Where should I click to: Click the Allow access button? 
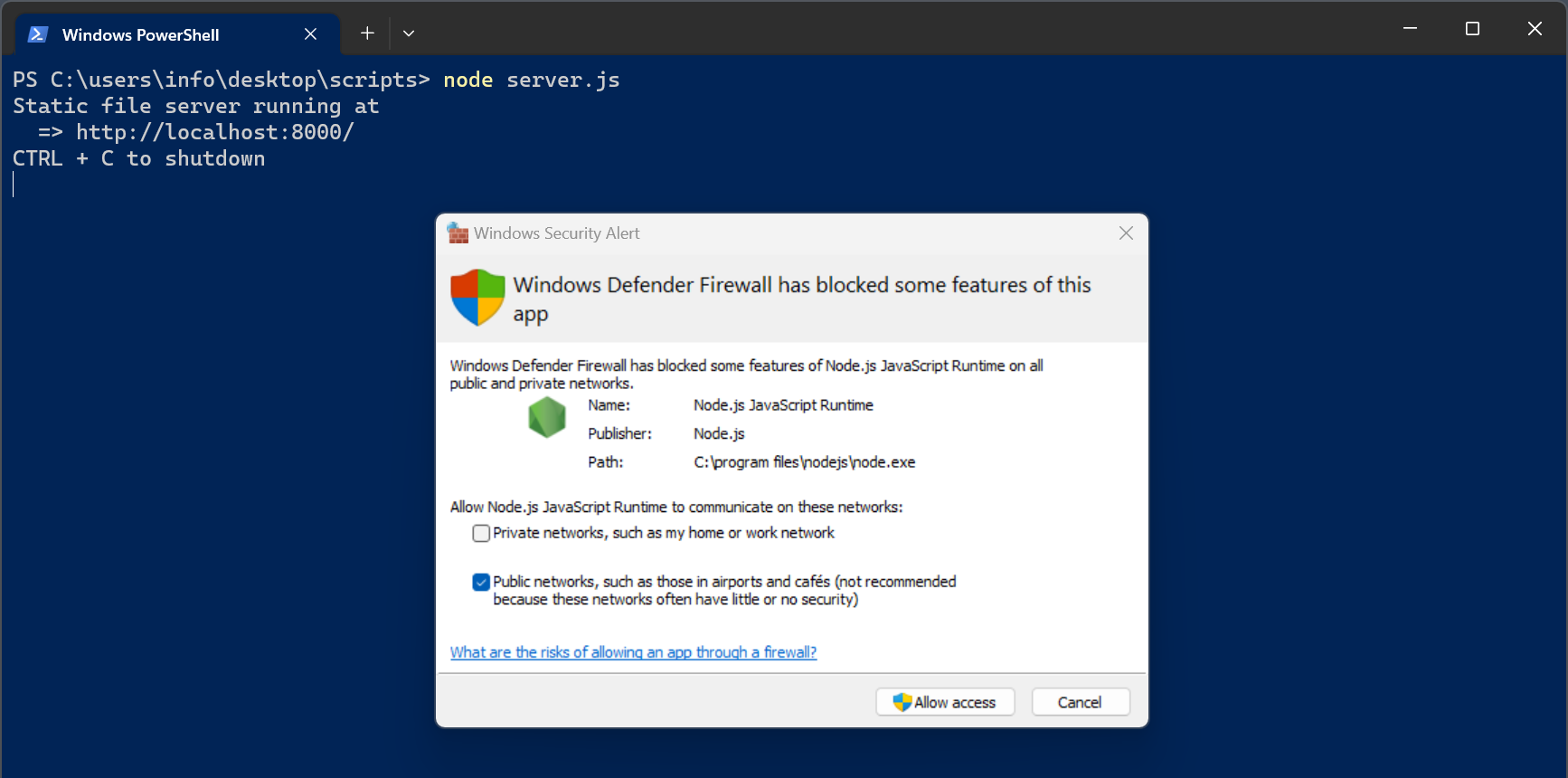pyautogui.click(x=945, y=702)
